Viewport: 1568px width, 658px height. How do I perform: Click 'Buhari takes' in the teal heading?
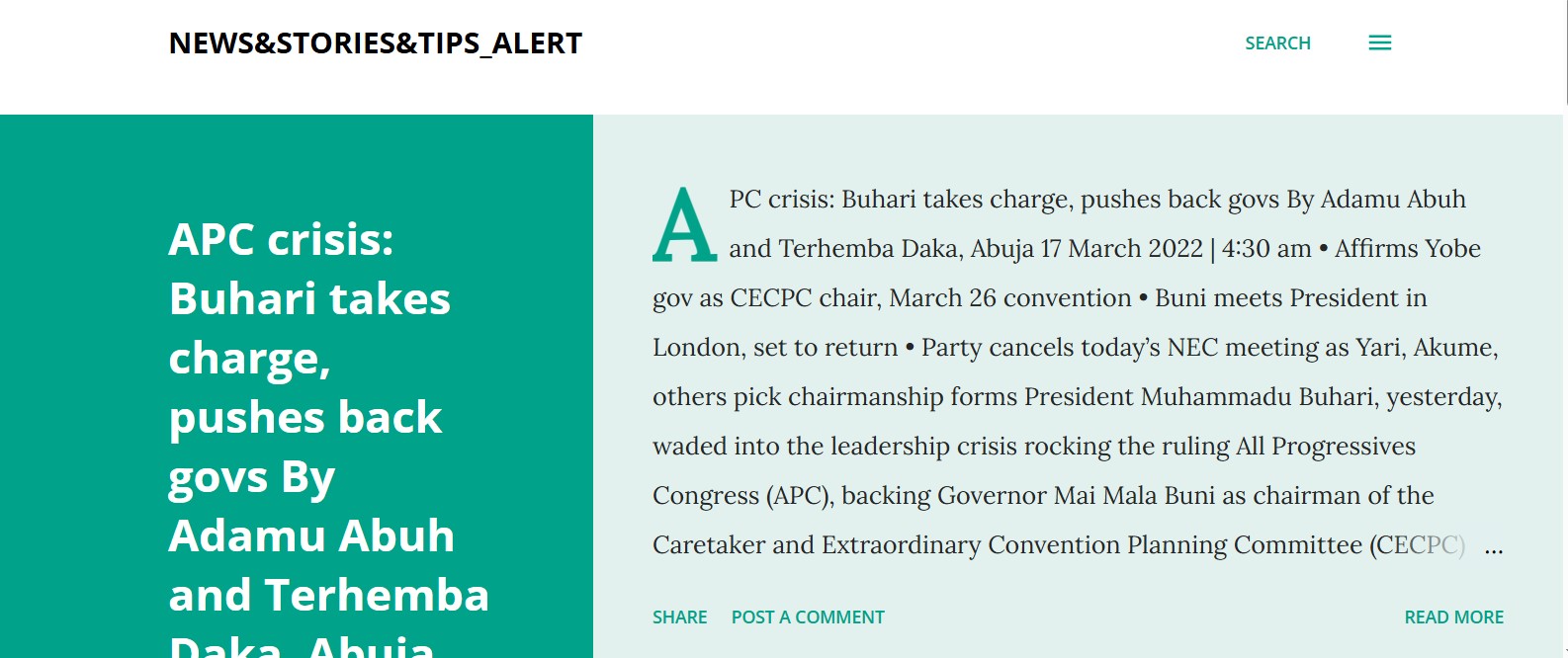click(309, 299)
